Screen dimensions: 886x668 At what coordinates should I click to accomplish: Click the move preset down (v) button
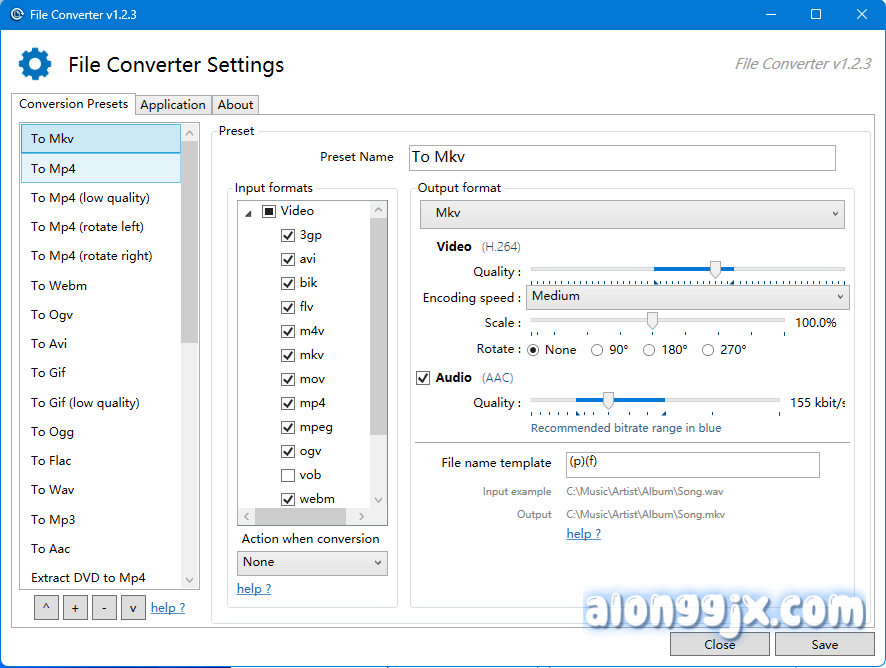click(133, 607)
